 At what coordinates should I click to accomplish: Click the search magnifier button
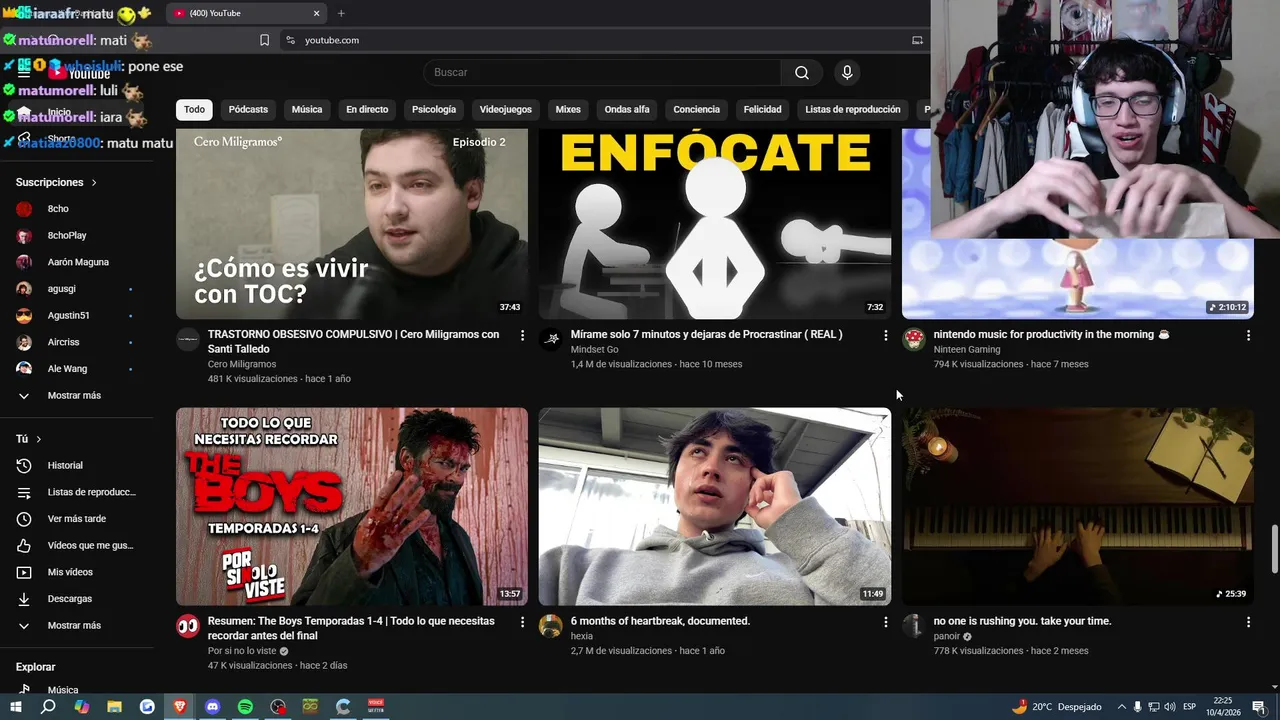802,72
